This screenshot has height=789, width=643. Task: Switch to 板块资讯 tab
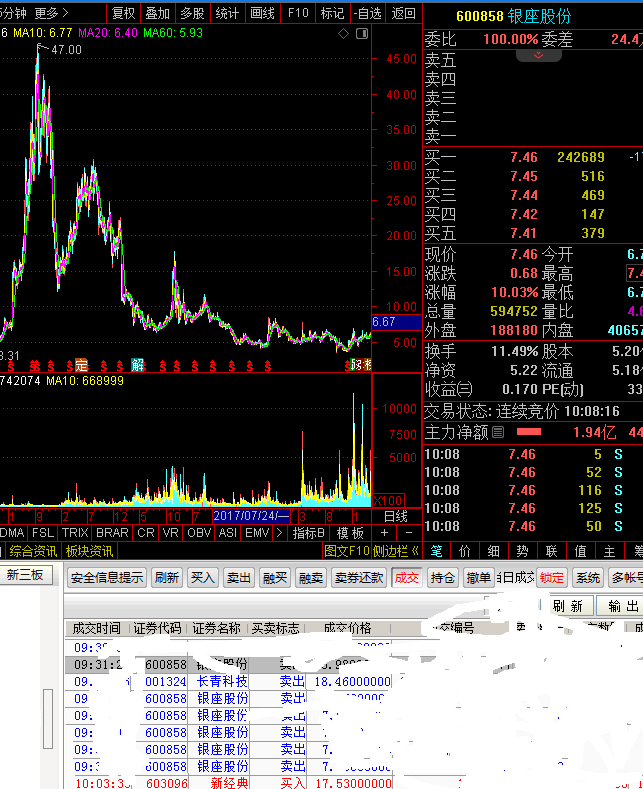[90, 551]
